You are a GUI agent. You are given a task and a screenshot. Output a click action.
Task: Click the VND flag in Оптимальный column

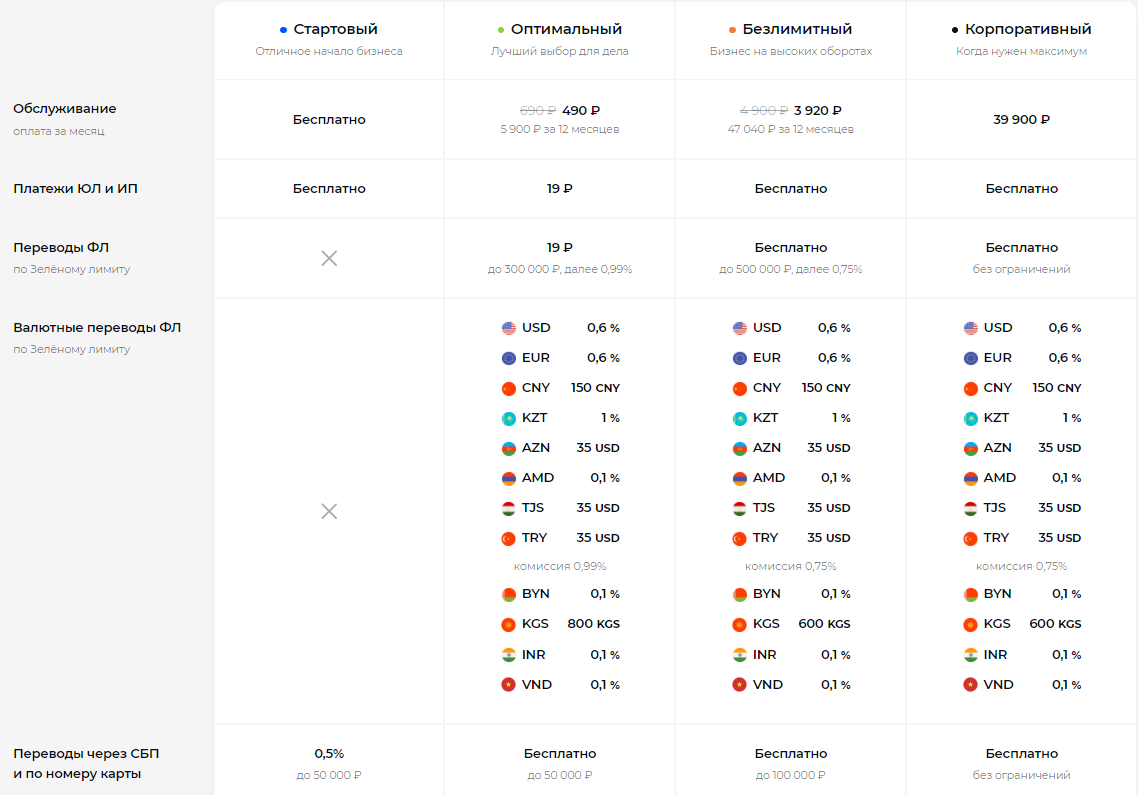509,685
